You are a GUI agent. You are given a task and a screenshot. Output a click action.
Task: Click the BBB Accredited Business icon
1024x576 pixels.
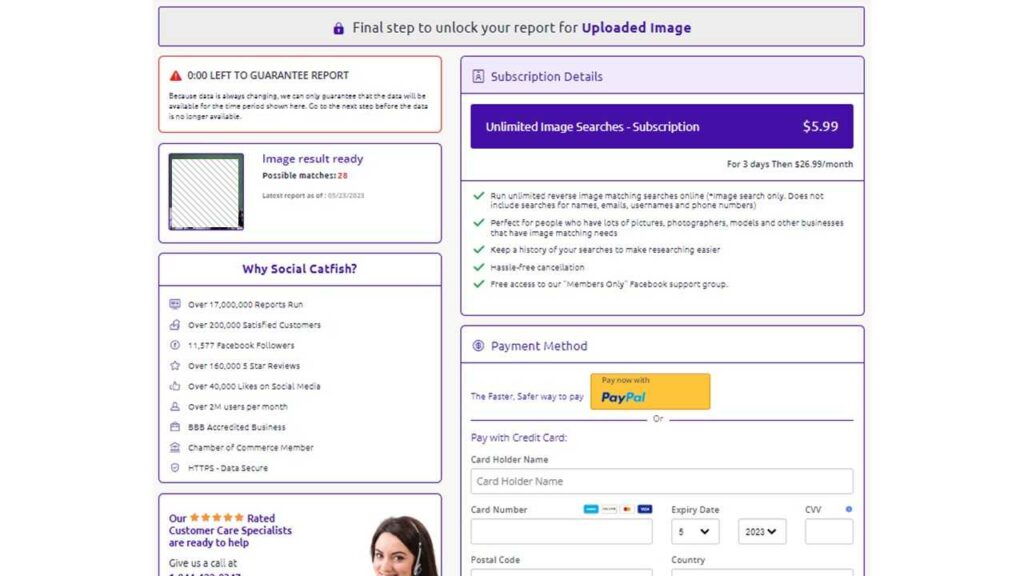click(175, 426)
